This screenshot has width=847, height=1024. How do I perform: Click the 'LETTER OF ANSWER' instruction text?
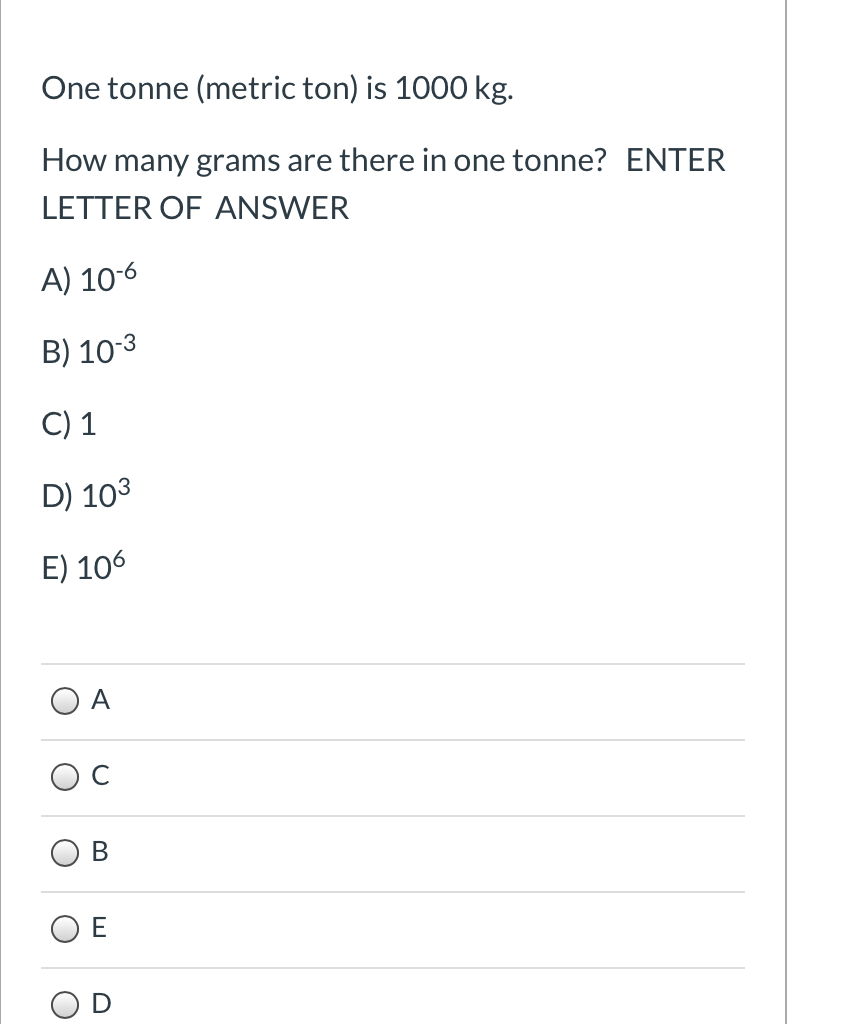click(195, 208)
